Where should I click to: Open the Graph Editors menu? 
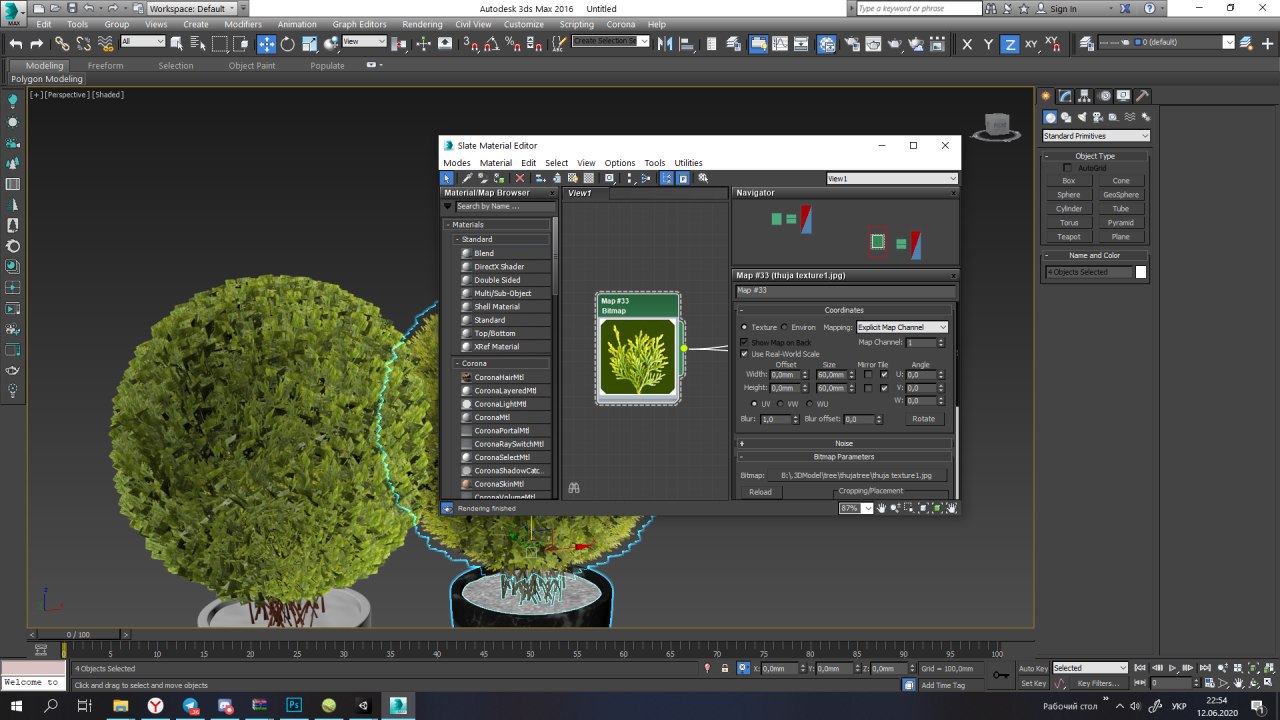tap(359, 24)
